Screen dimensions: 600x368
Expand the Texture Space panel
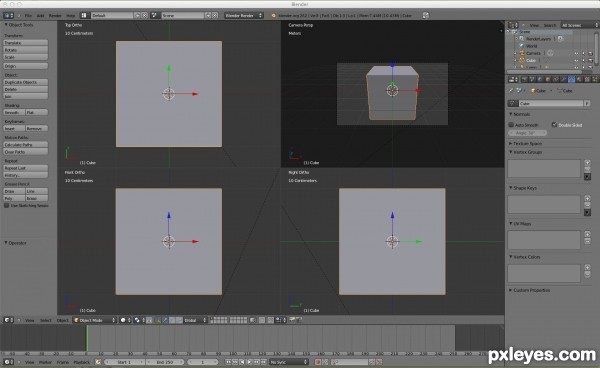pyautogui.click(x=510, y=143)
